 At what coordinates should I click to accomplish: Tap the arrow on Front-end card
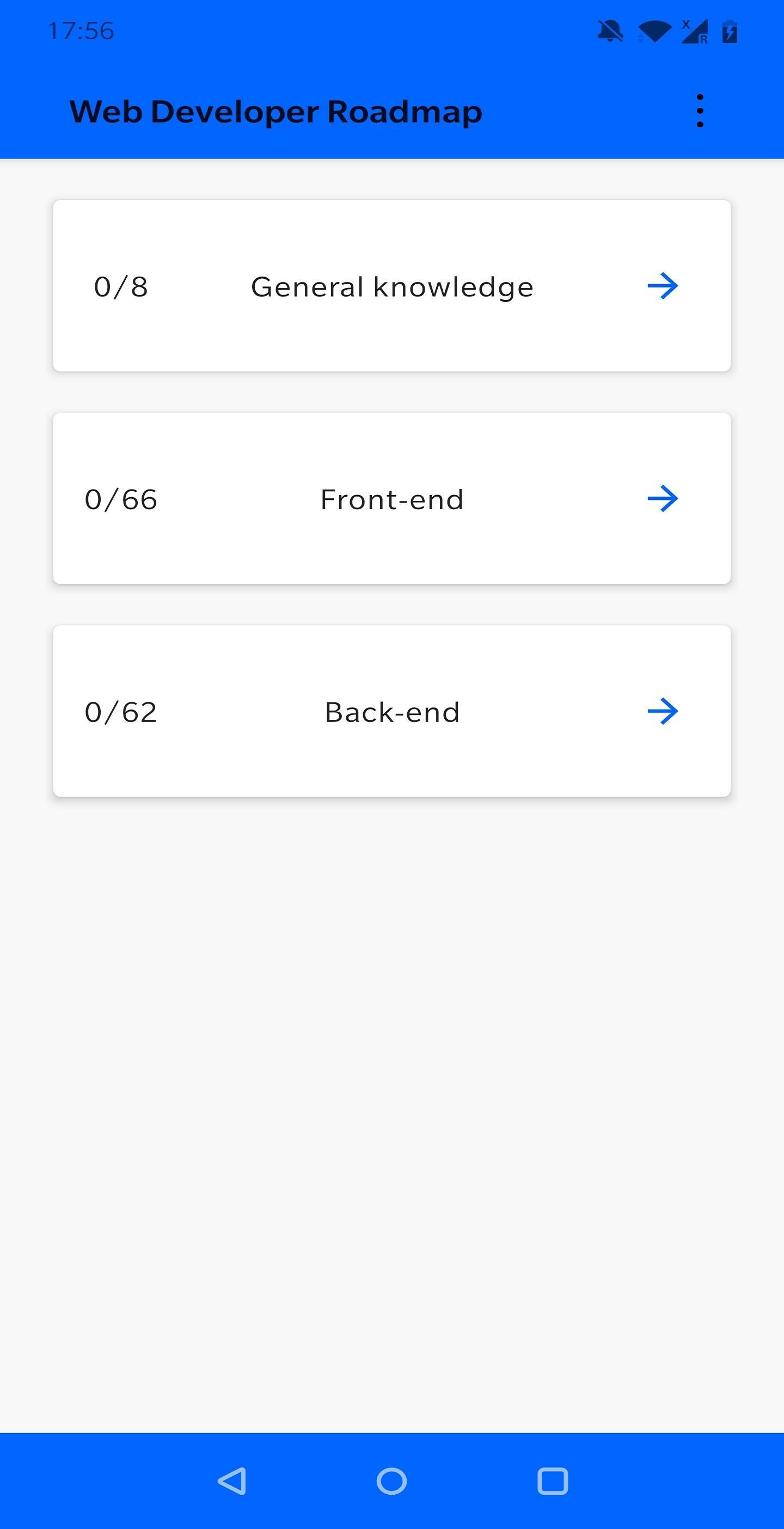[x=663, y=499]
